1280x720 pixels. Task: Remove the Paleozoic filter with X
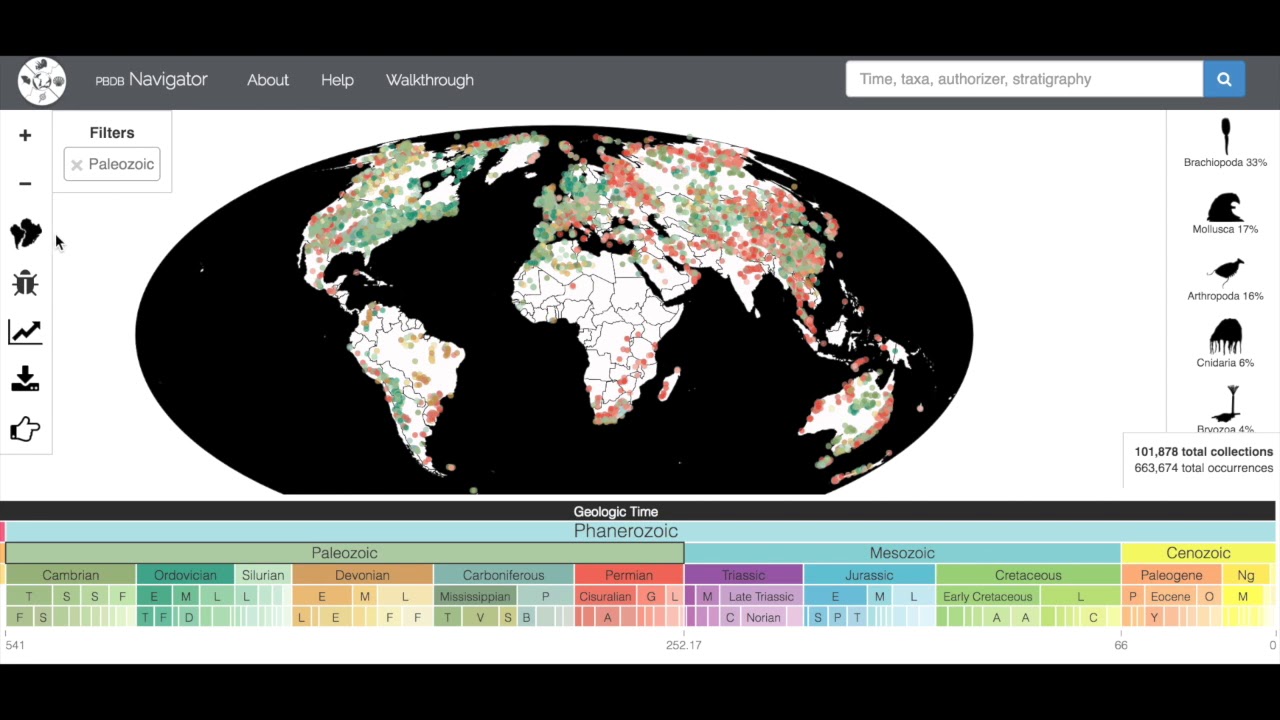tap(76, 165)
